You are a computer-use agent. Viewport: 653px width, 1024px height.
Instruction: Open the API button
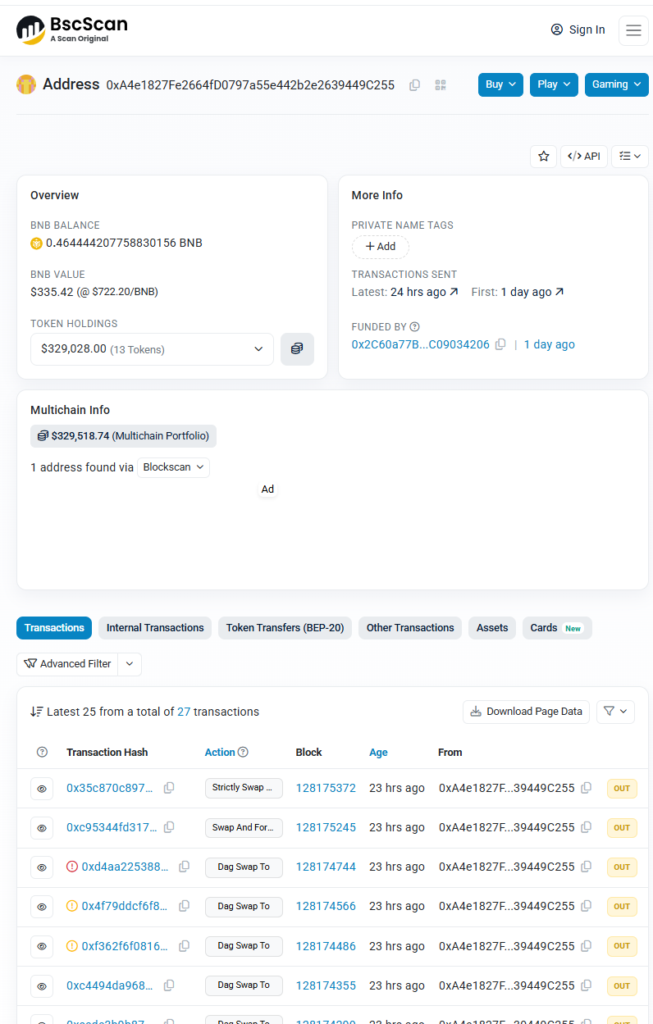pos(584,156)
